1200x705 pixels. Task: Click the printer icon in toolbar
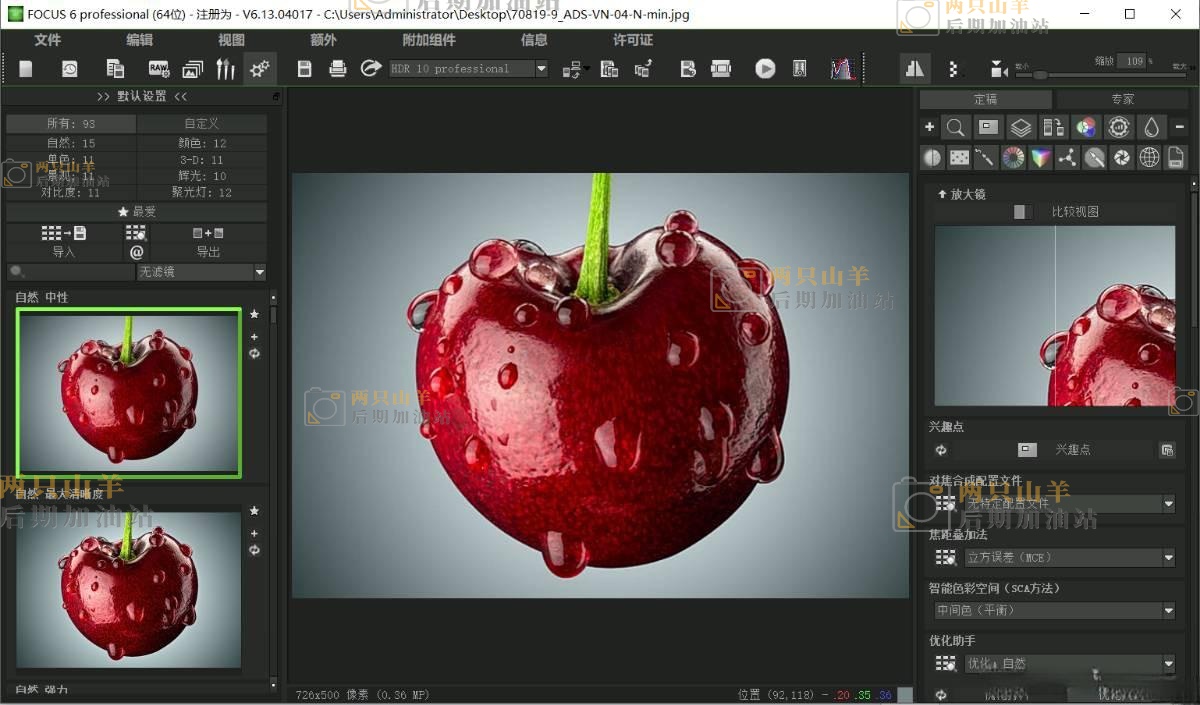[x=338, y=69]
